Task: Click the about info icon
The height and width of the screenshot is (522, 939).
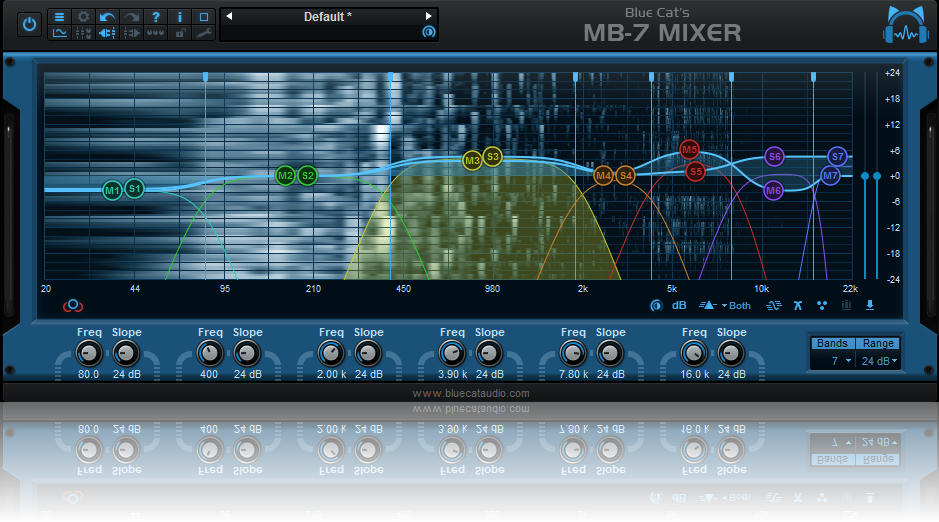Action: (179, 17)
